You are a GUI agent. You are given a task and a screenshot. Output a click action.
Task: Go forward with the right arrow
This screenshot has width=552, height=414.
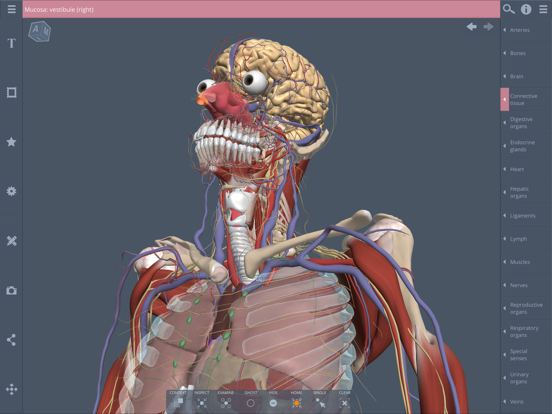point(488,27)
